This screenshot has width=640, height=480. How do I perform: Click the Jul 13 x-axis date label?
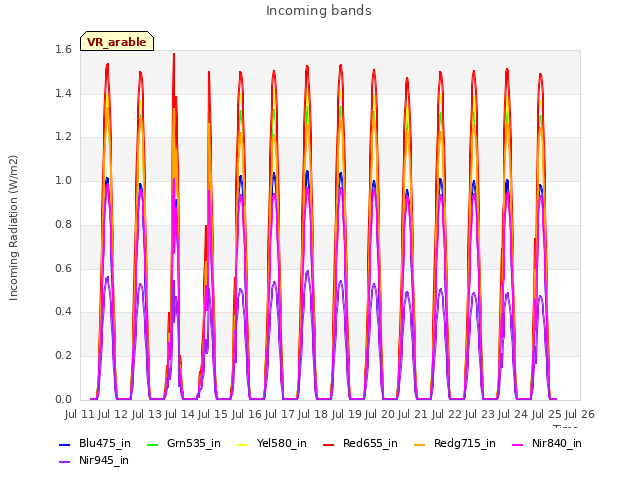[x=146, y=414]
